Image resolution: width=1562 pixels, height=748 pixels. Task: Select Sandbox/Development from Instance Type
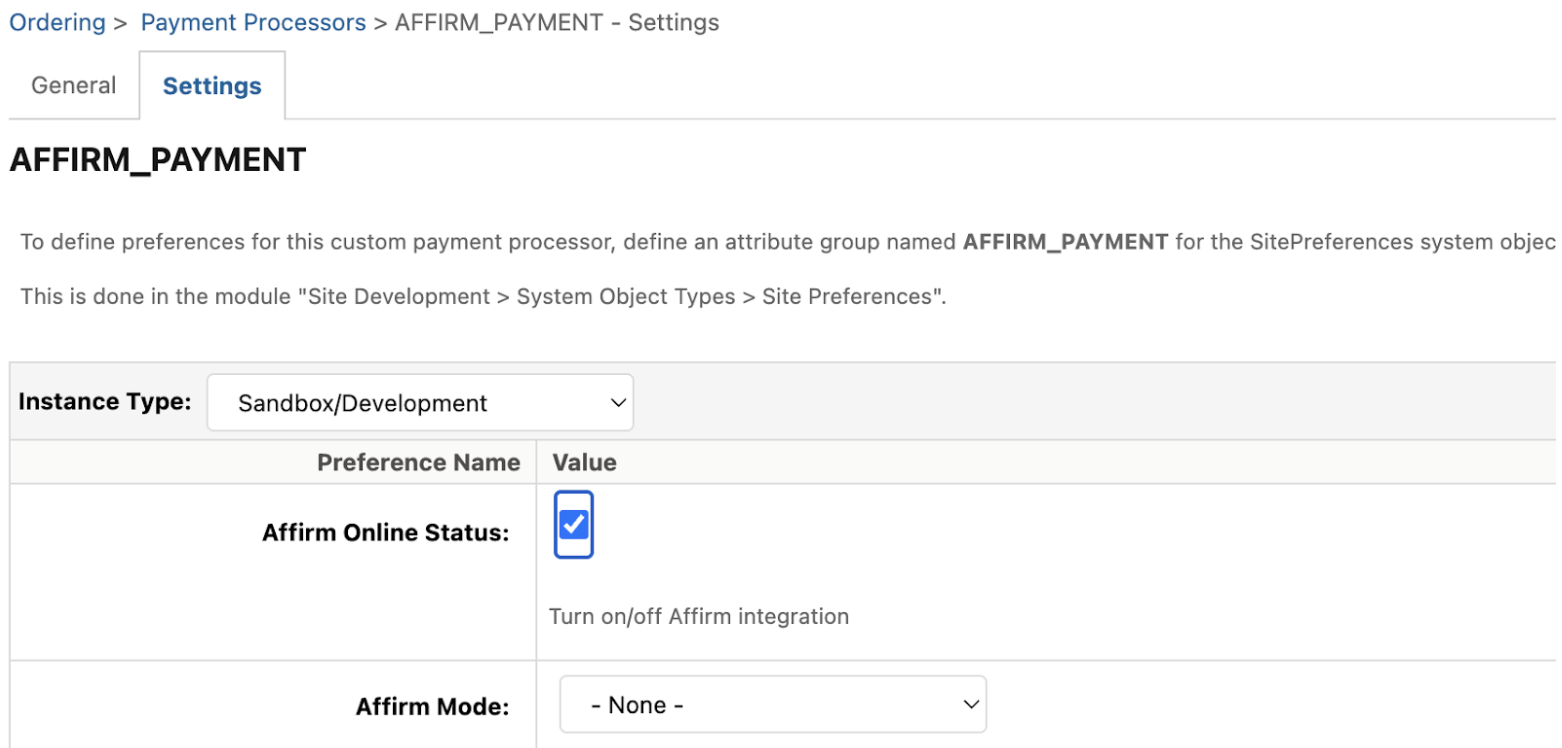420,403
